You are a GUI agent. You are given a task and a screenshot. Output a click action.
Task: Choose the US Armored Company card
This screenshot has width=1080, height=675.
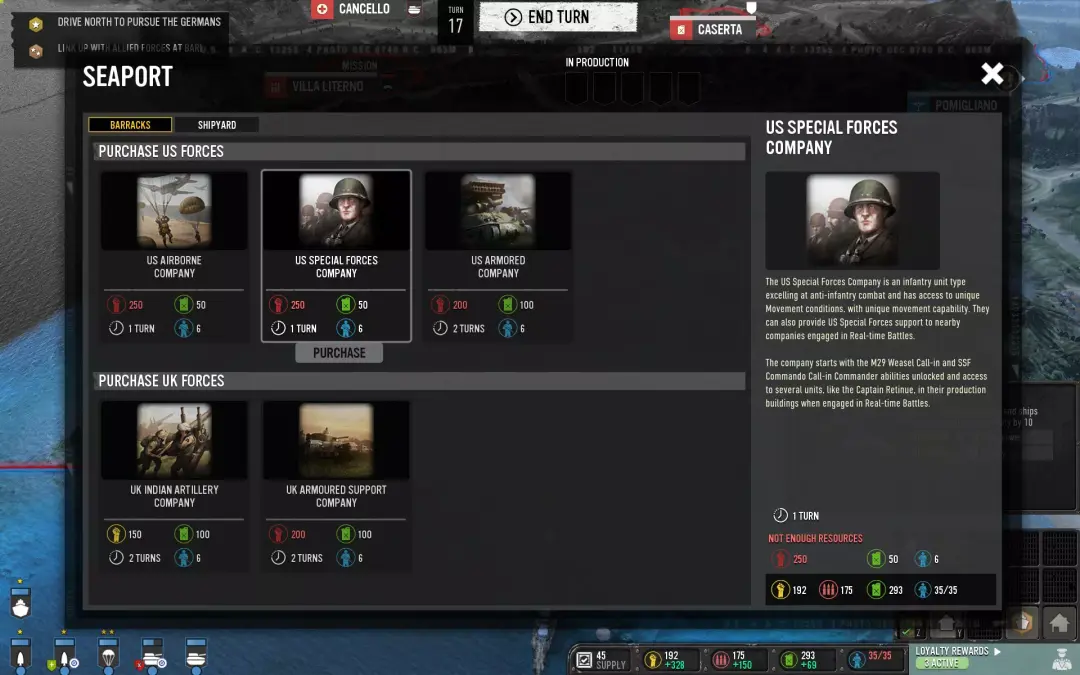pos(498,256)
